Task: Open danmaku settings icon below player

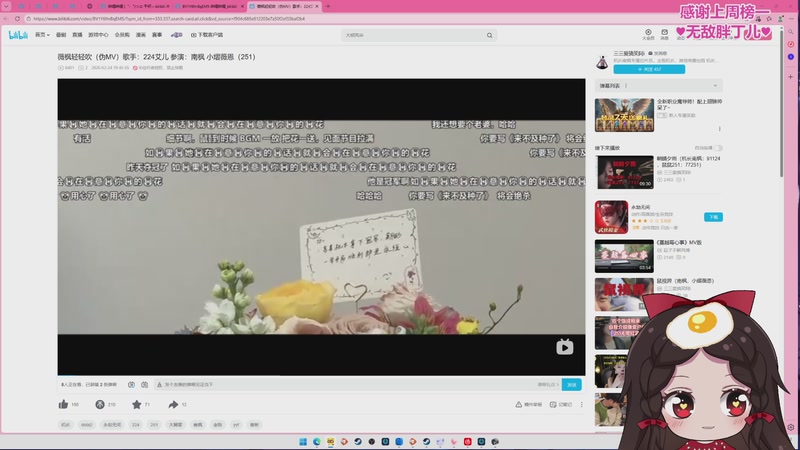Action: pos(144,385)
